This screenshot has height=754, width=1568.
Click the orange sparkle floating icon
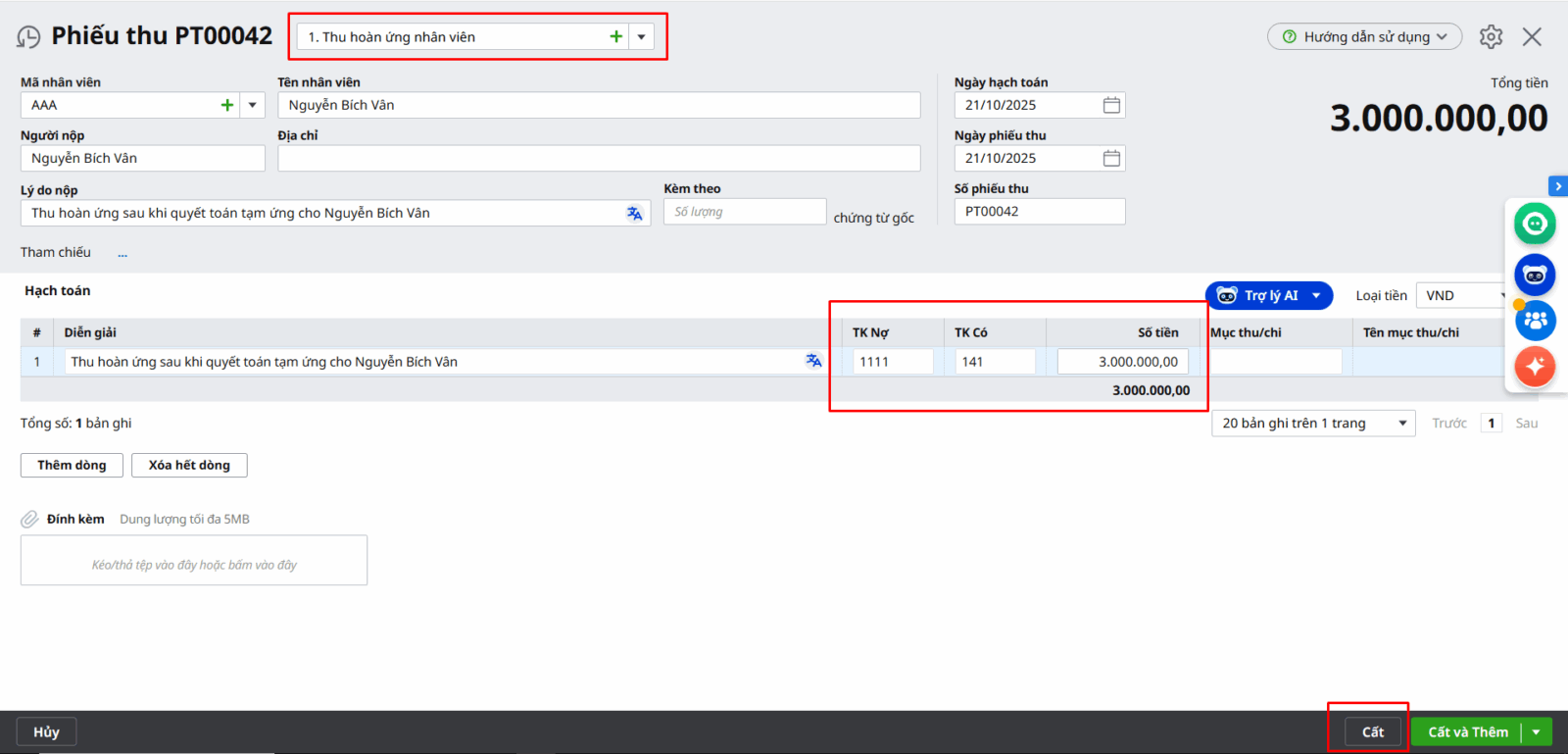pos(1535,367)
